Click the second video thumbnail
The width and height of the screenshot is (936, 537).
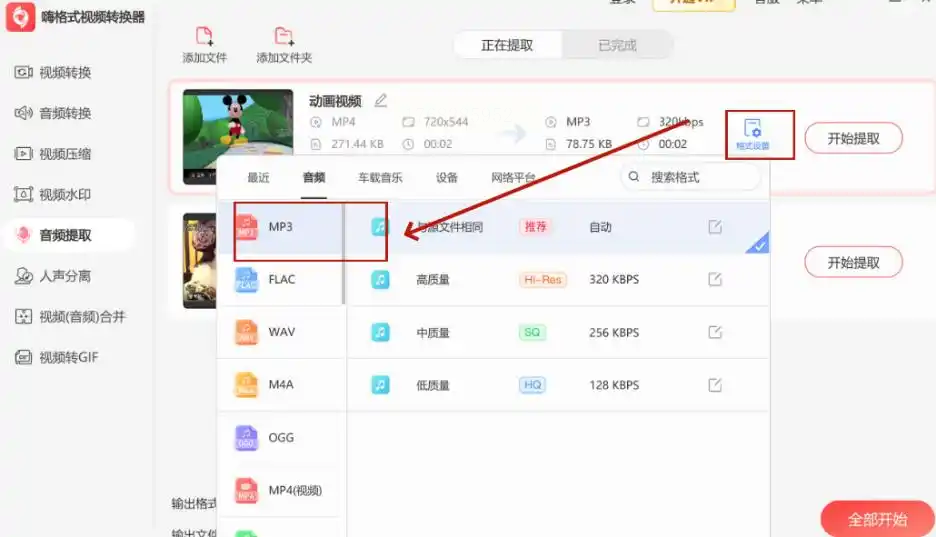199,261
